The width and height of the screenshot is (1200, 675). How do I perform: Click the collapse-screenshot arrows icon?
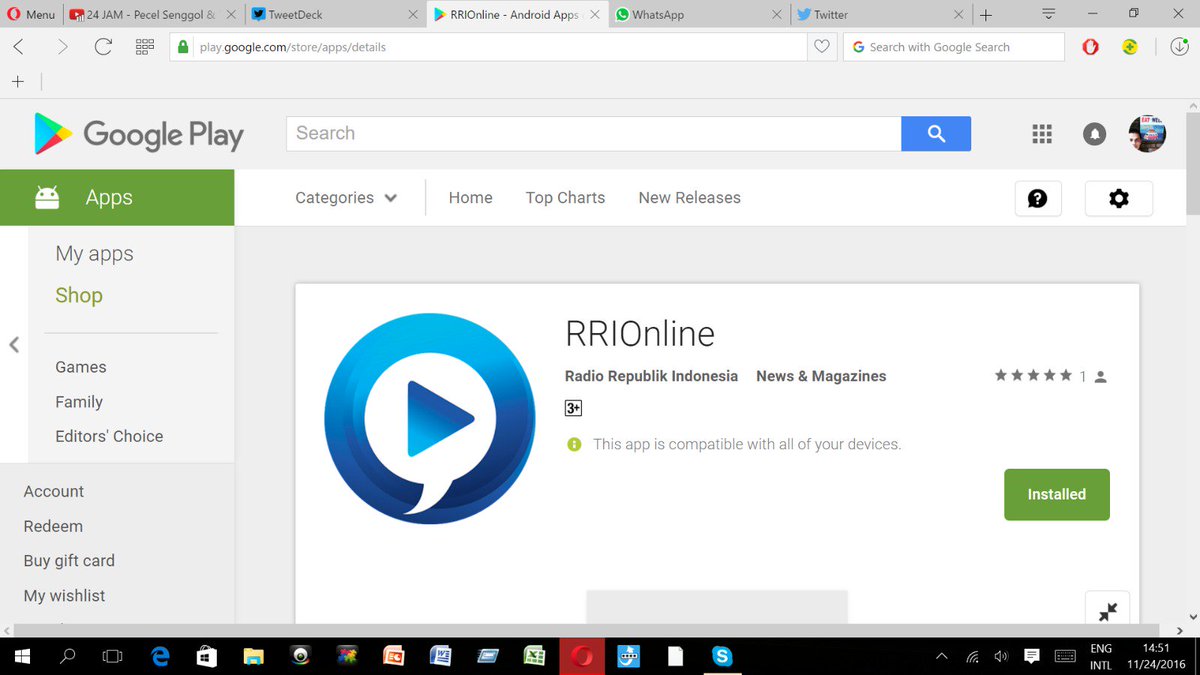(1107, 611)
